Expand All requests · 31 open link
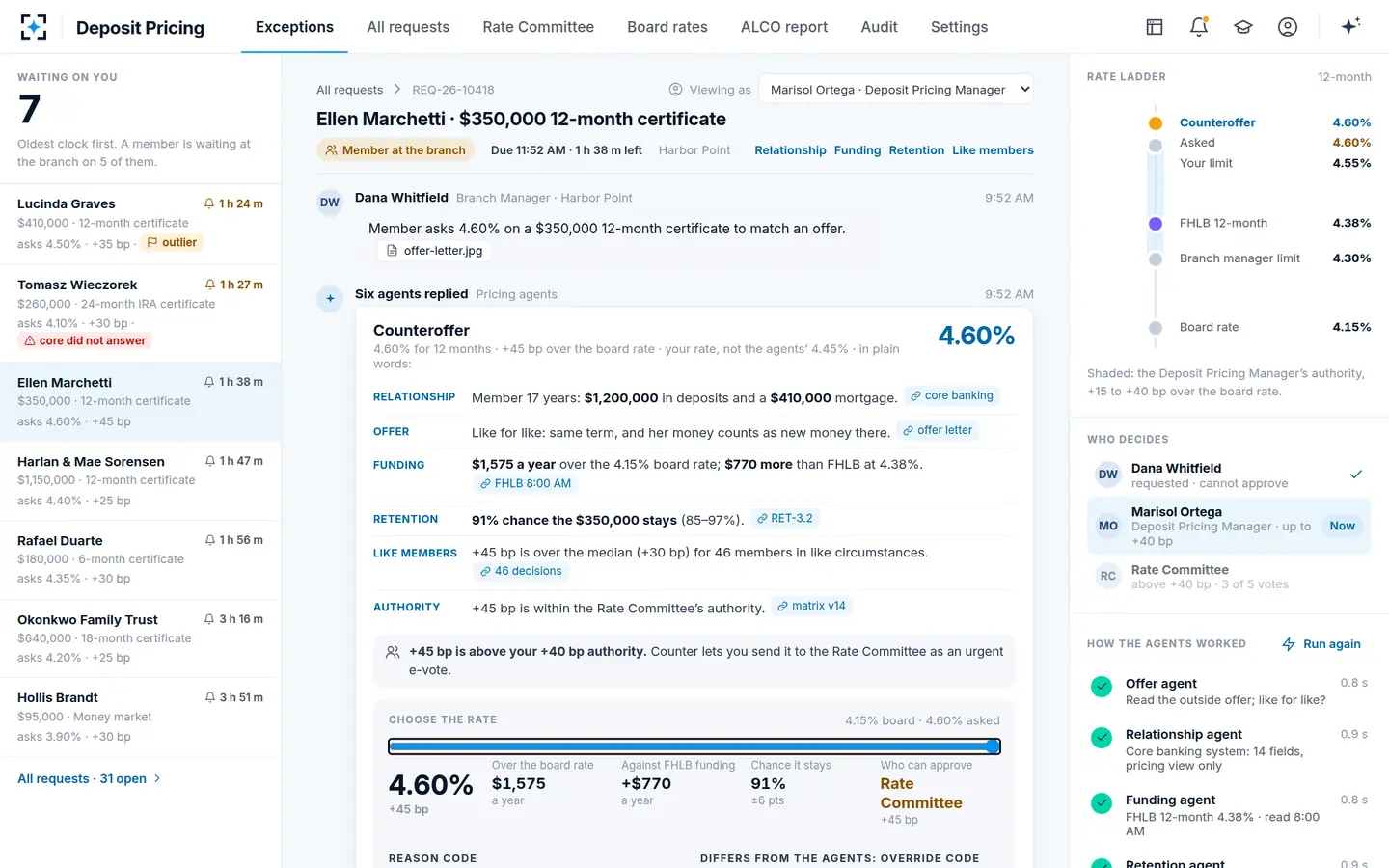This screenshot has height=868, width=1389. click(x=89, y=779)
